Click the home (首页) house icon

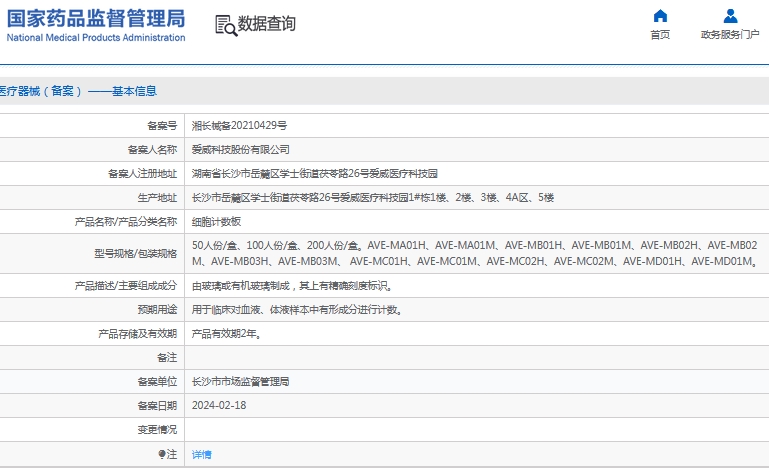(x=660, y=16)
